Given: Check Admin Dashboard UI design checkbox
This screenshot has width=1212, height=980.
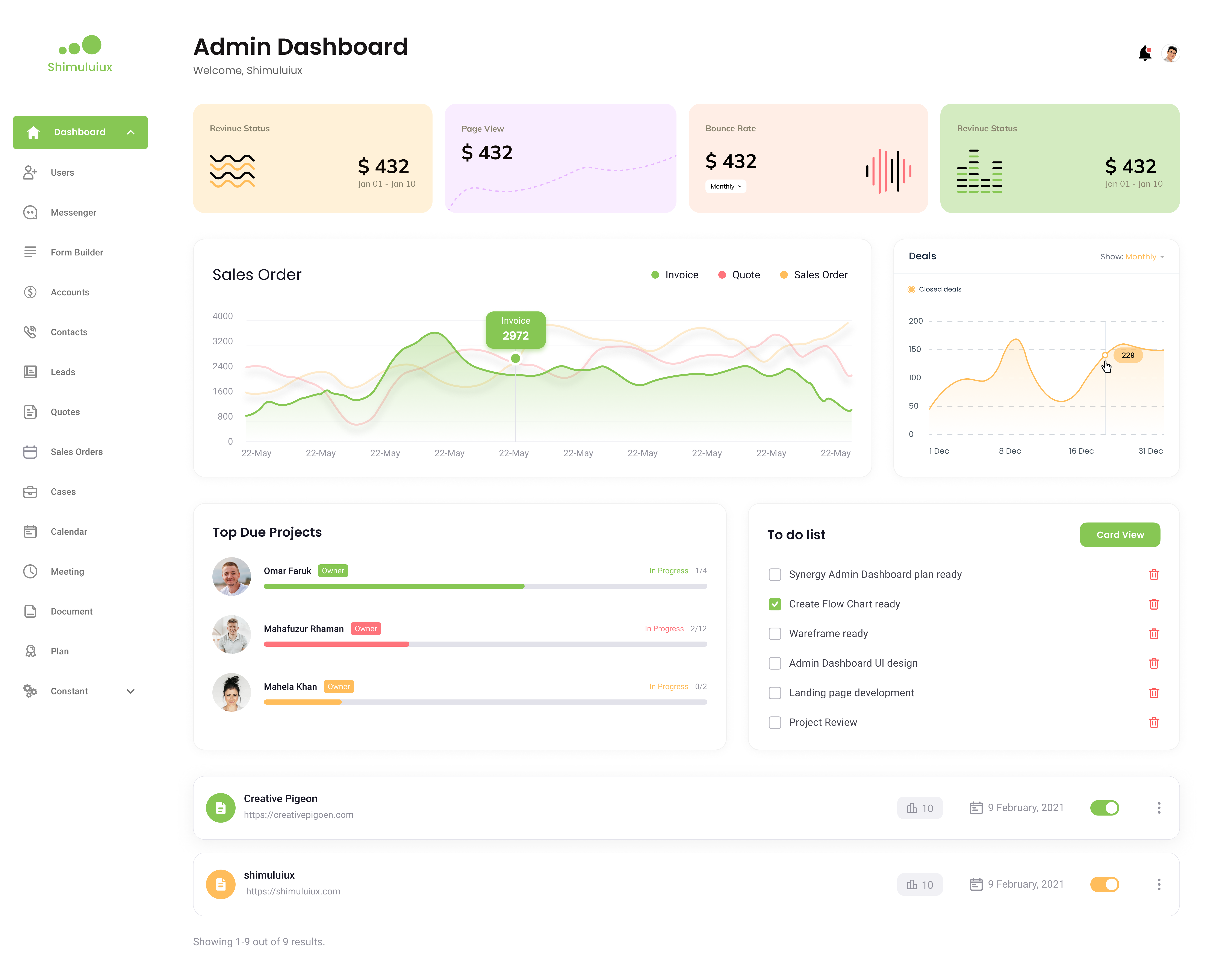Looking at the screenshot, I should click(775, 663).
